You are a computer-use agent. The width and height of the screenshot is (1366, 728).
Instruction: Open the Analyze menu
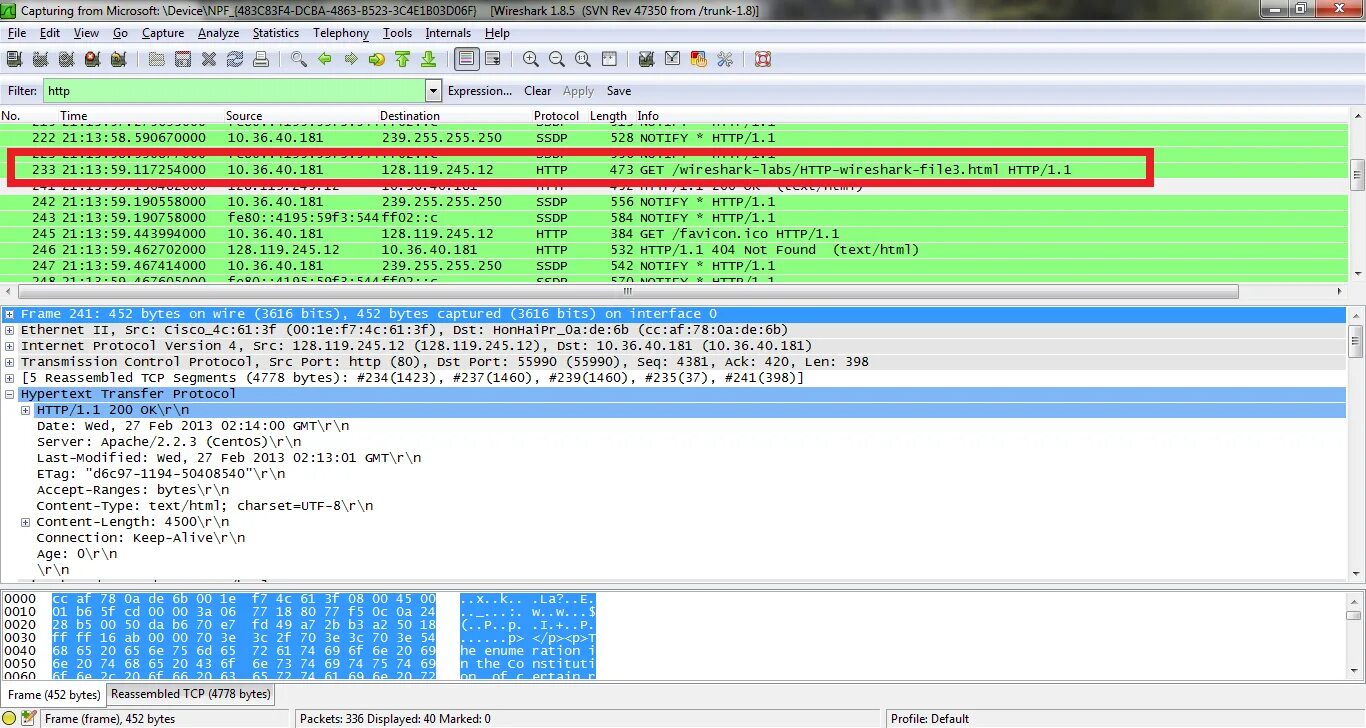click(x=218, y=33)
